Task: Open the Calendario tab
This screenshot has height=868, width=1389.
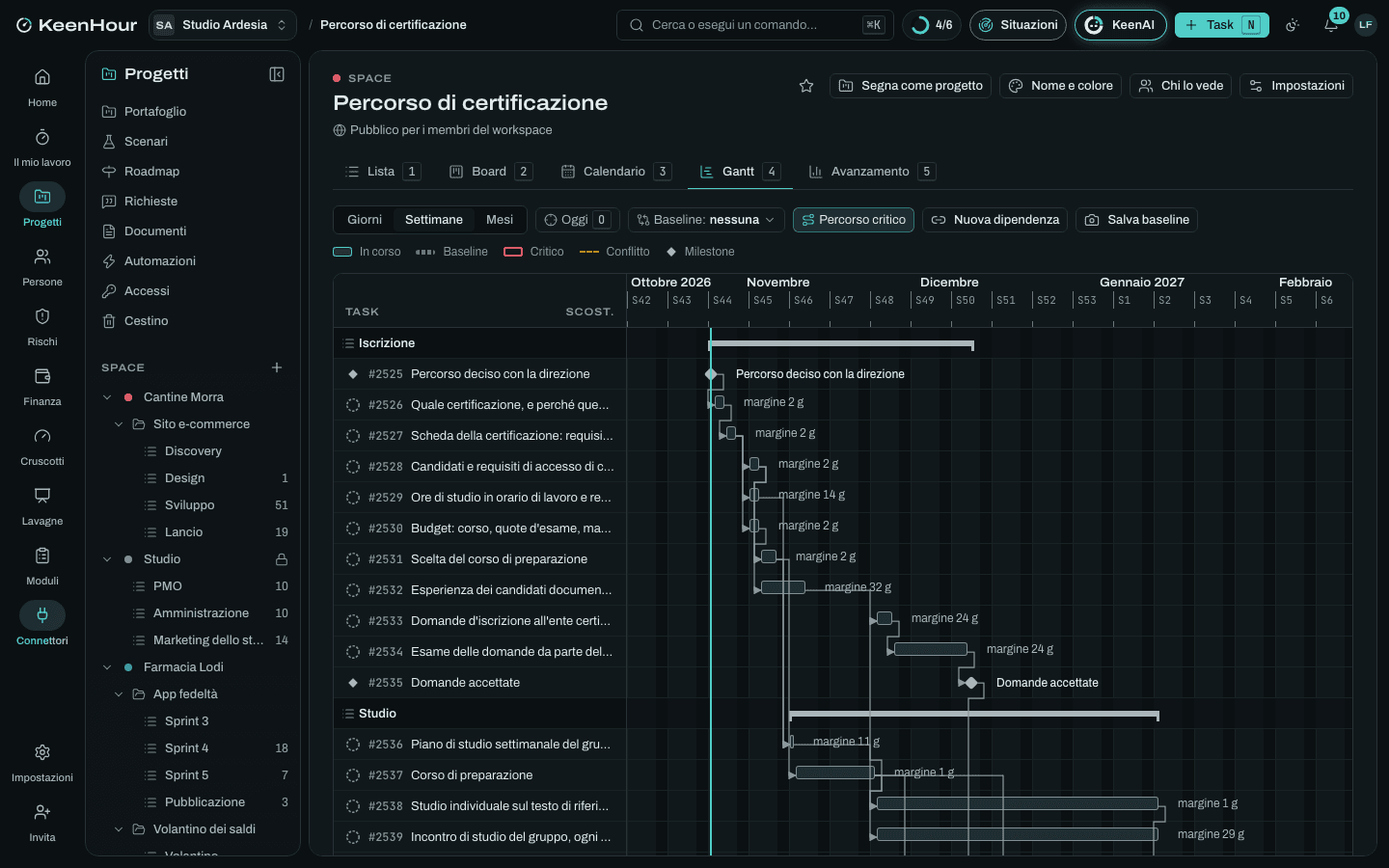Action: (616, 172)
